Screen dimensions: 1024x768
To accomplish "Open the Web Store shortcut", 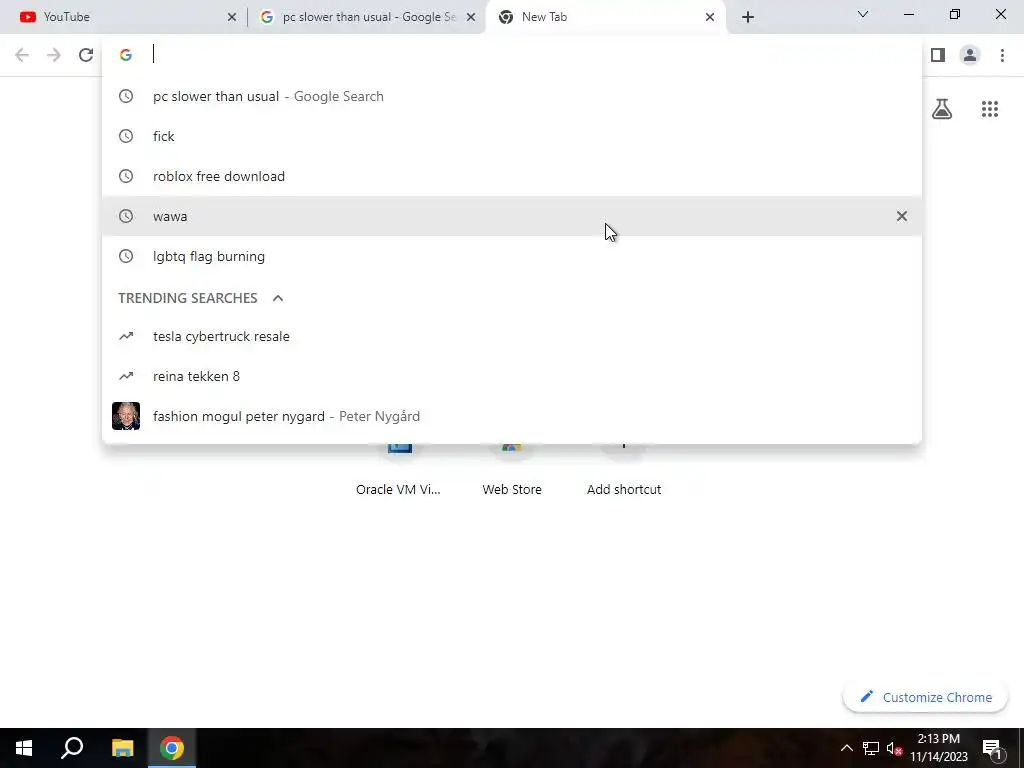I will pos(512,468).
